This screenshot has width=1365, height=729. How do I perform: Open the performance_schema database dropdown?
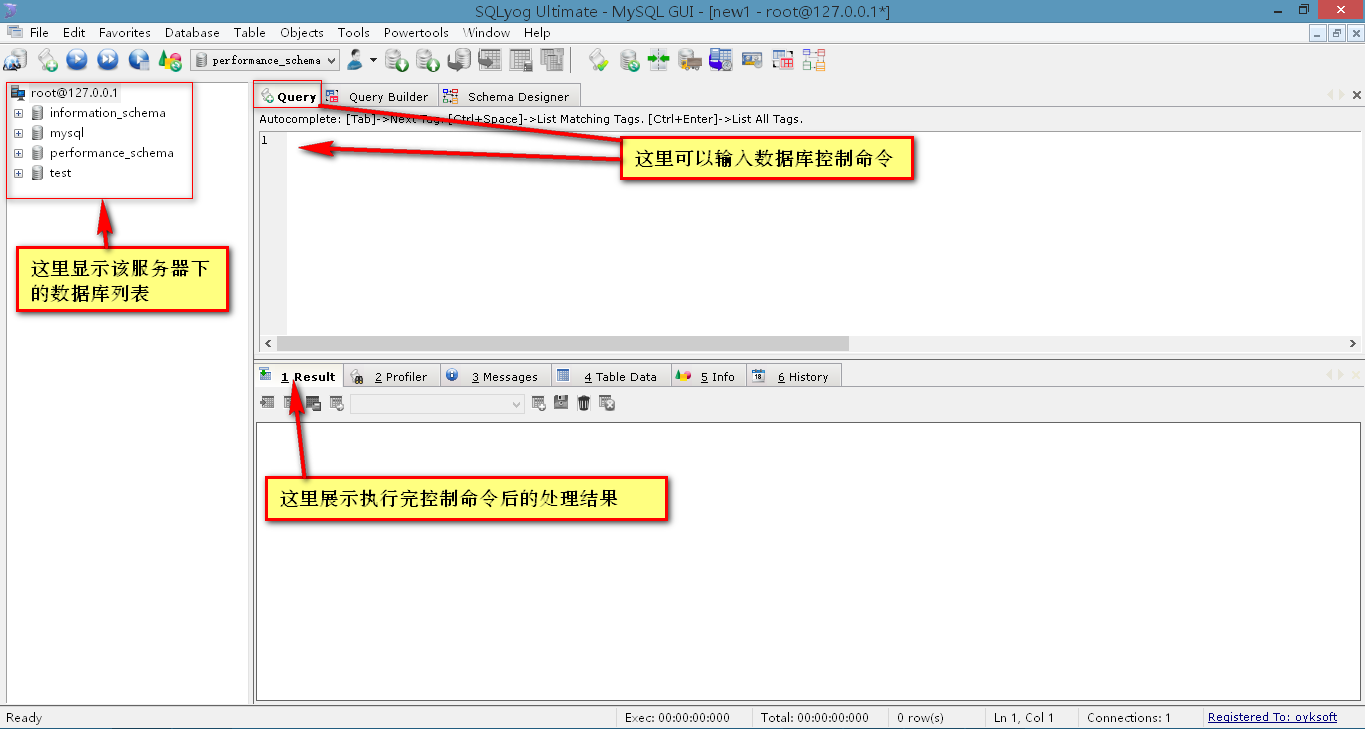tap(265, 60)
